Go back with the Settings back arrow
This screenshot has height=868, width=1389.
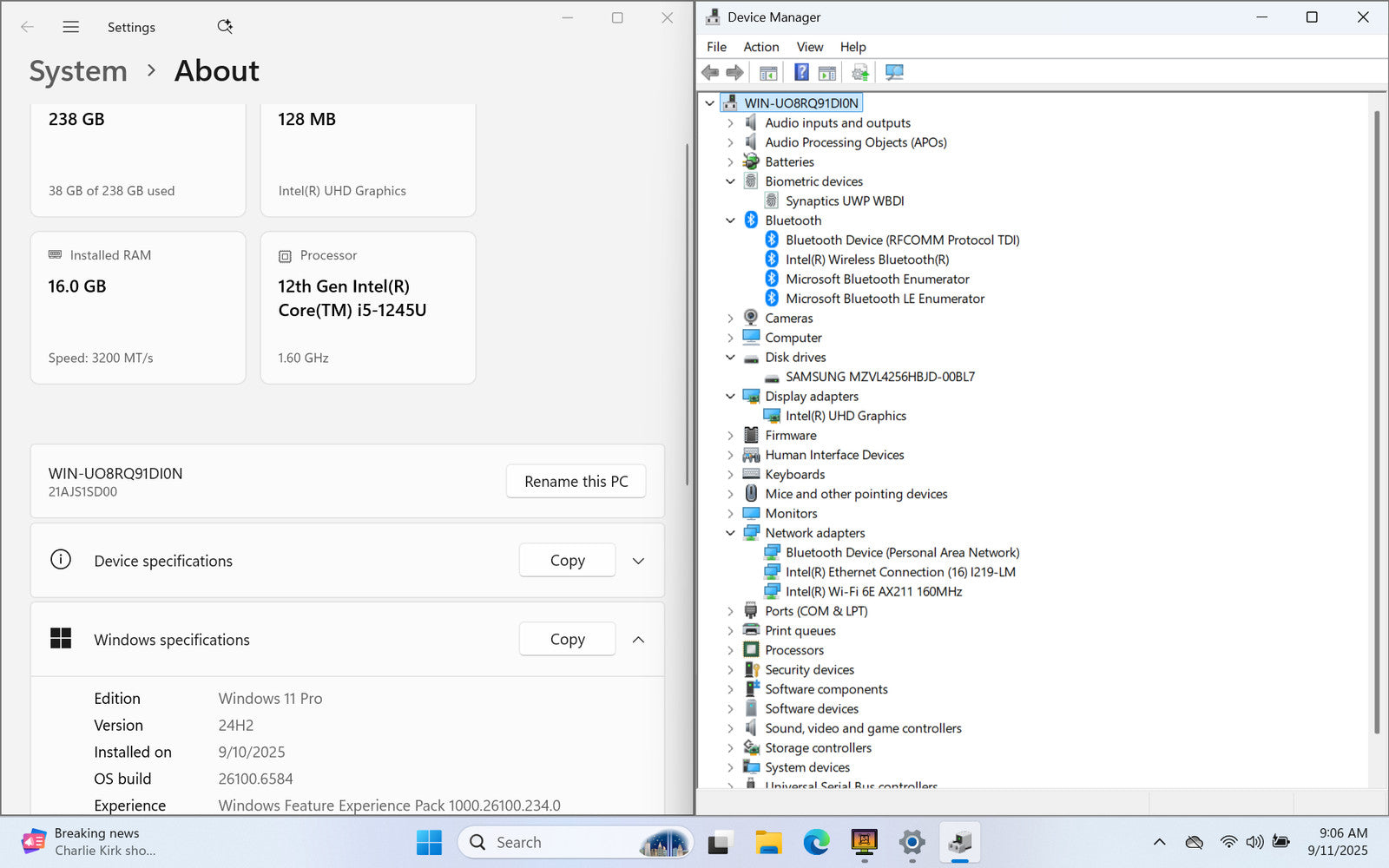pyautogui.click(x=28, y=27)
